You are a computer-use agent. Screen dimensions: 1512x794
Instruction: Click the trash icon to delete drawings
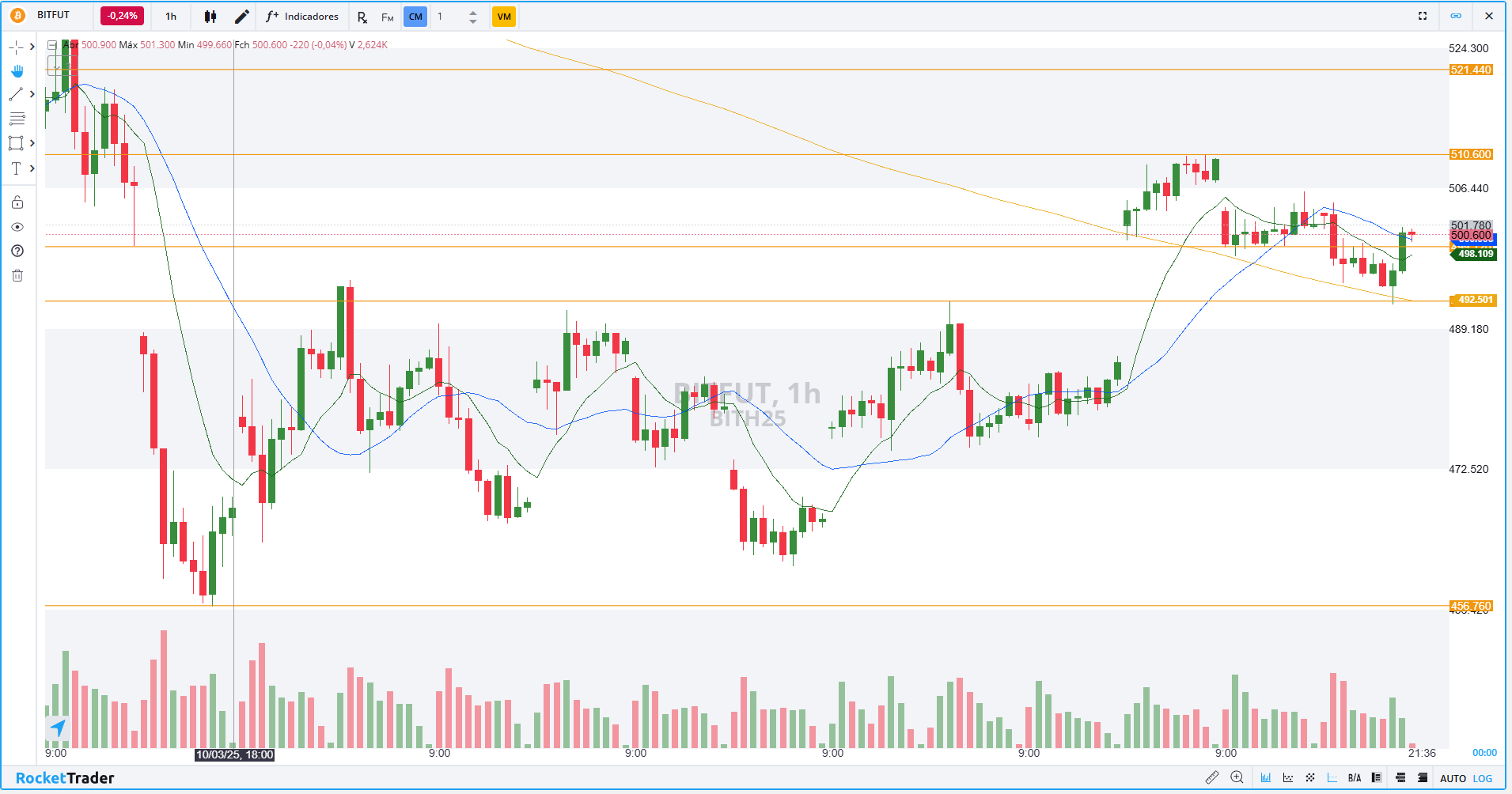pos(17,275)
